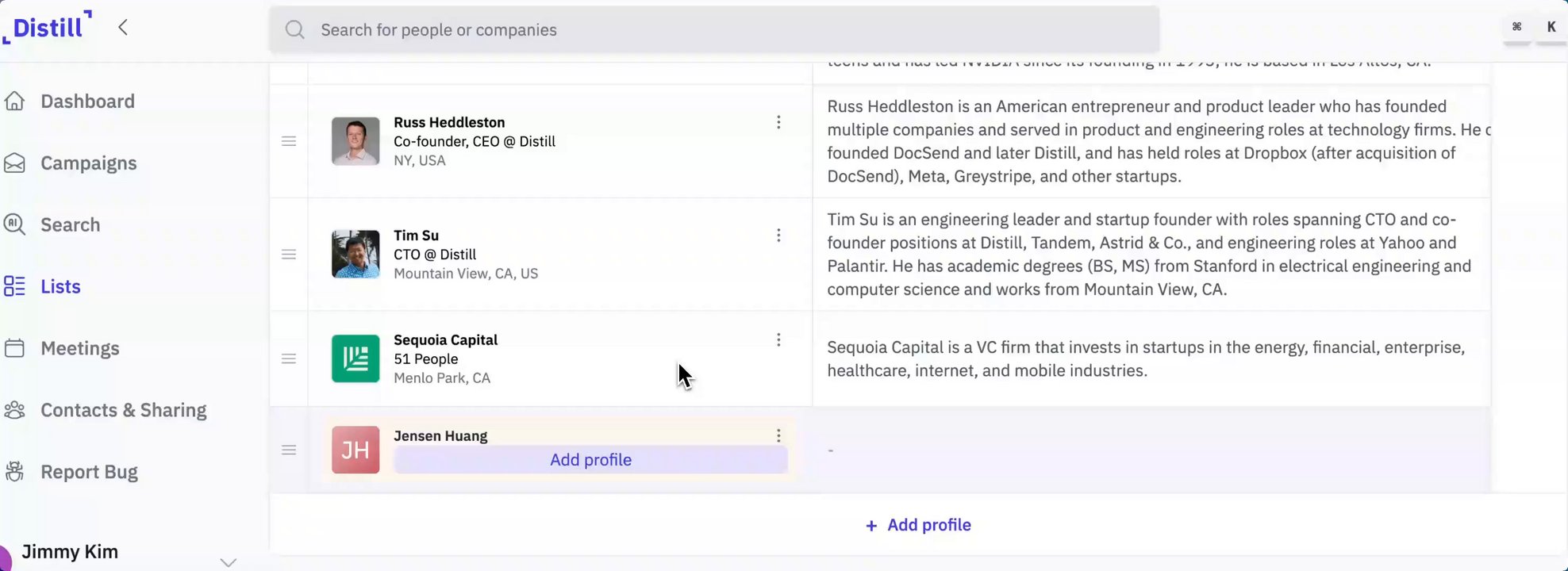Expand the Jimmy Kim account menu
Image resolution: width=1568 pixels, height=571 pixels.
228,562
